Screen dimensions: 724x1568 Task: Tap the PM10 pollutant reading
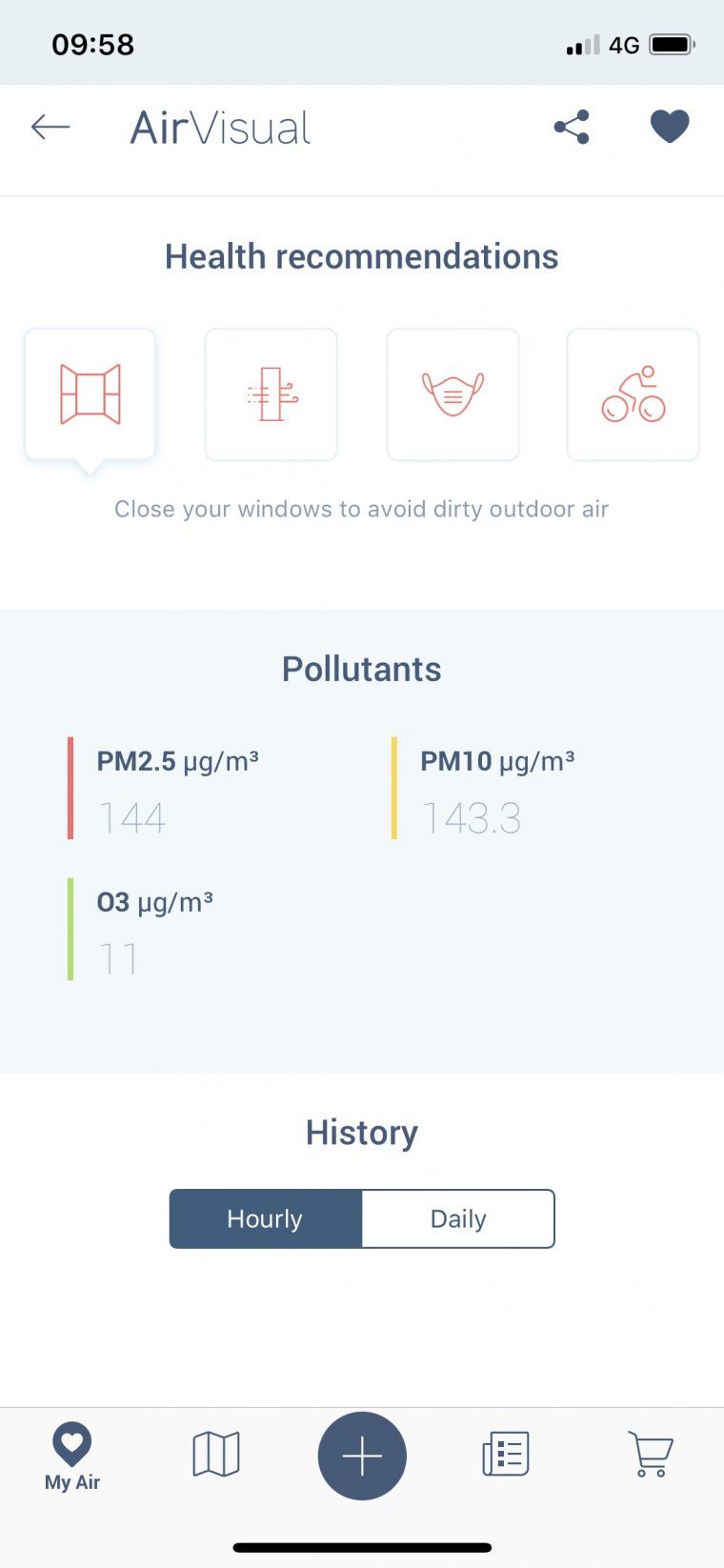point(497,789)
